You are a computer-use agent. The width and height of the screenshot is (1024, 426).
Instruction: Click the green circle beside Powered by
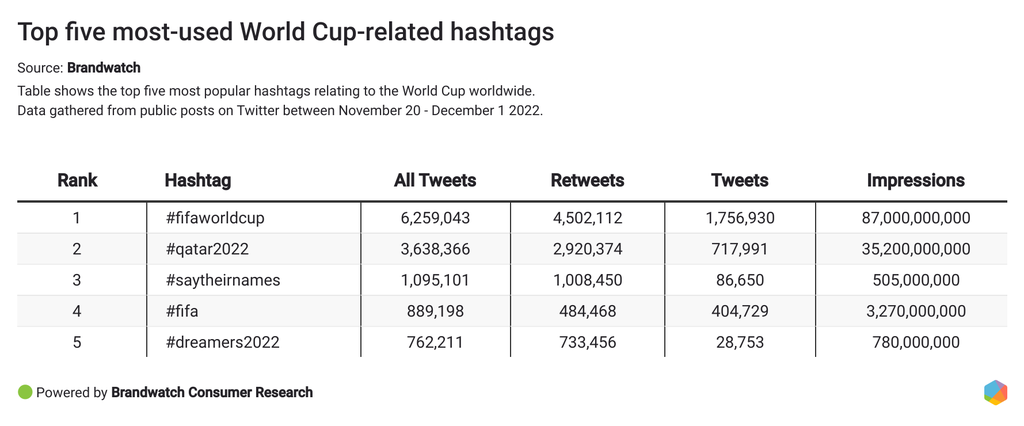click(x=25, y=393)
